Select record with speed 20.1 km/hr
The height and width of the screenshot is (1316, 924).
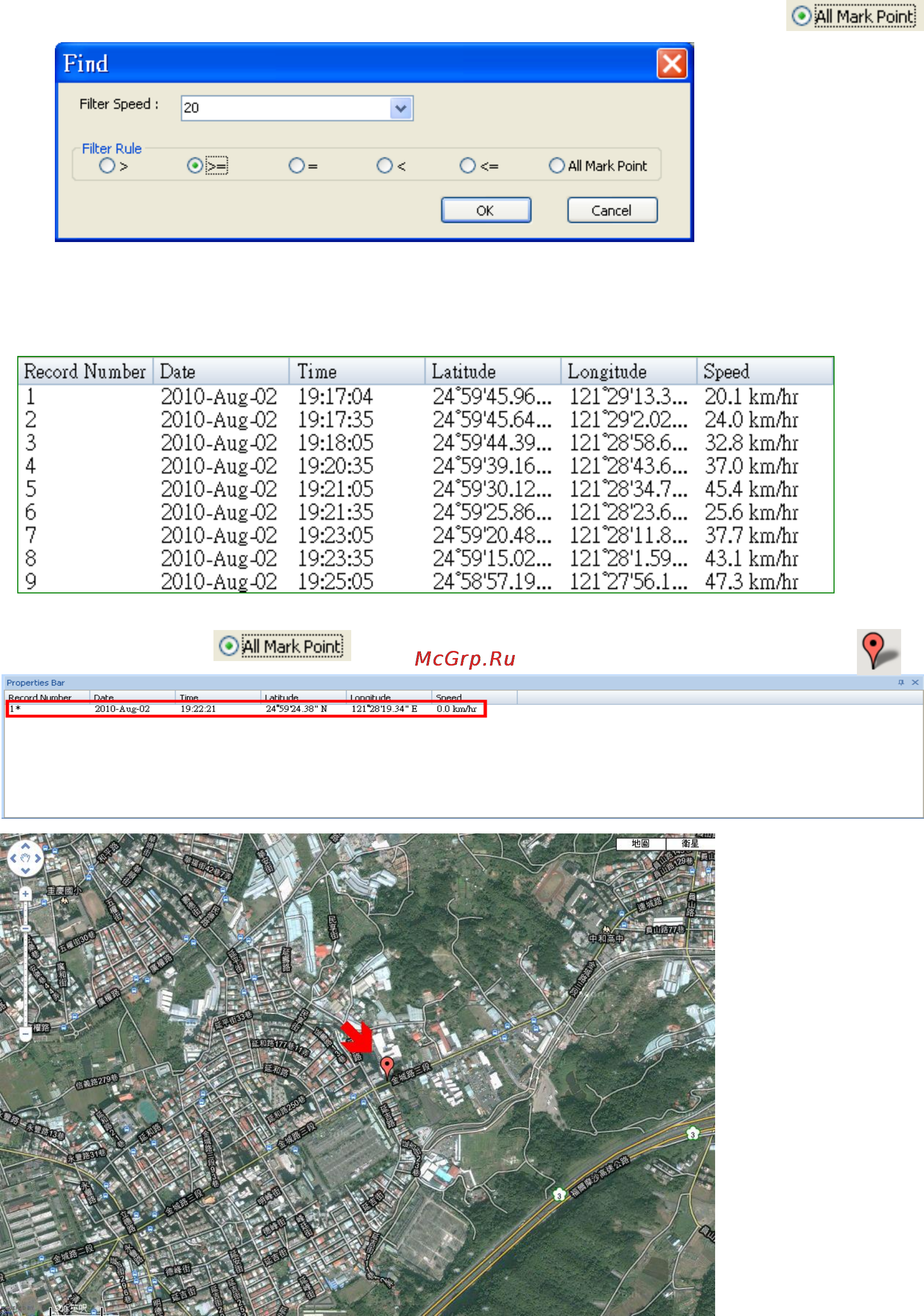pos(425,397)
